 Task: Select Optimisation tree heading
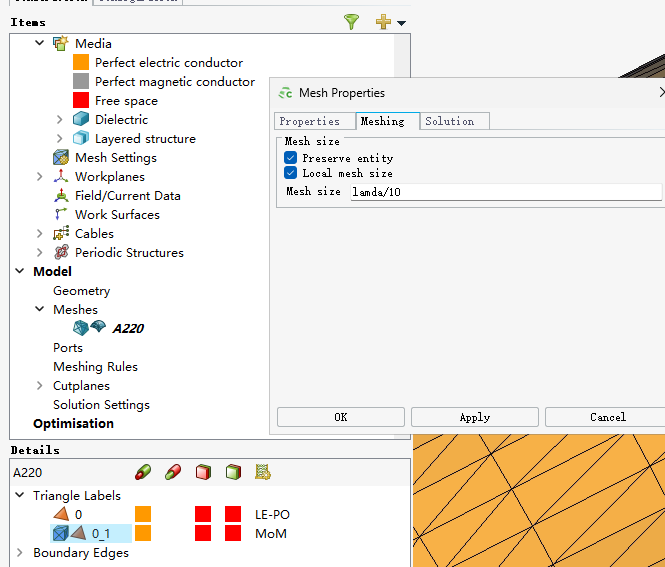click(73, 423)
